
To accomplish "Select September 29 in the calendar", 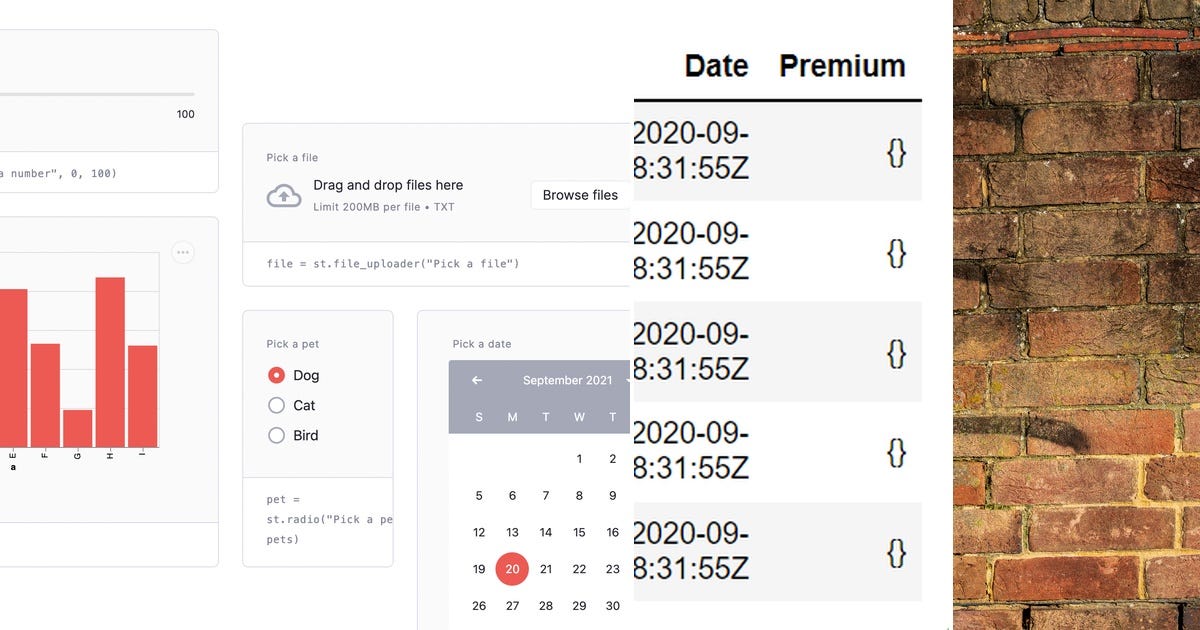I will (579, 606).
